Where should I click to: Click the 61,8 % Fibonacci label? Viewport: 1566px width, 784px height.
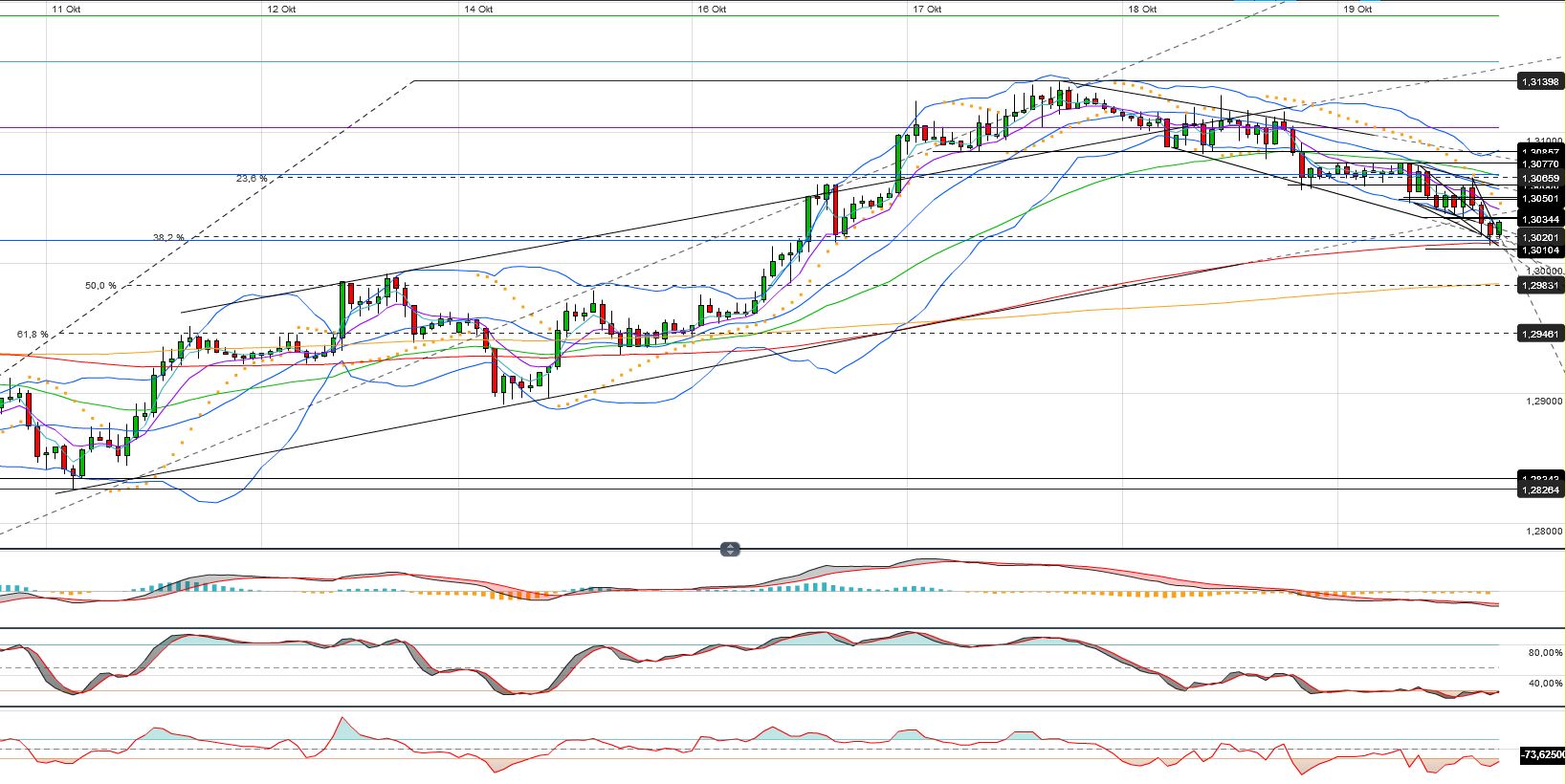[33, 334]
